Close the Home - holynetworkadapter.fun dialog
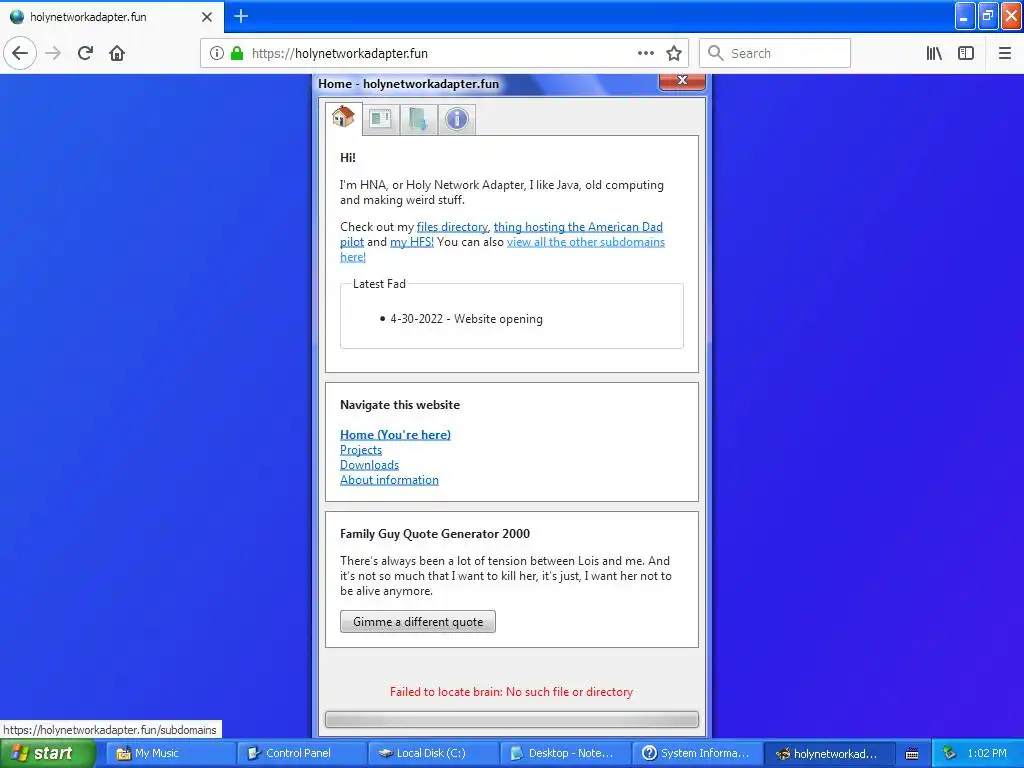 point(682,80)
